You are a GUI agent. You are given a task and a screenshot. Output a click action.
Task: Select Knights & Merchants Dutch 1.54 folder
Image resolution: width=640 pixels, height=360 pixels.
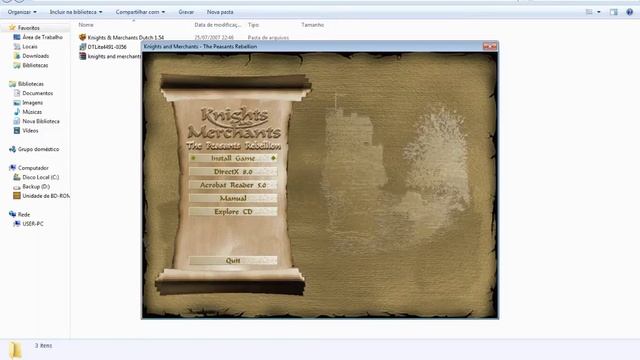(x=126, y=38)
